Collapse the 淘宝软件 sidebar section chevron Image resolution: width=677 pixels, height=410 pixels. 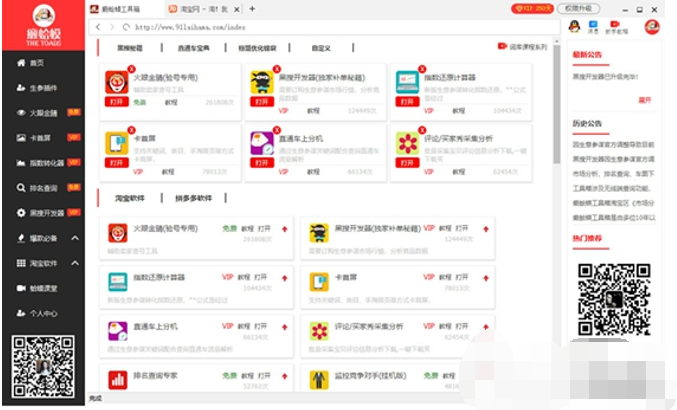[75, 263]
